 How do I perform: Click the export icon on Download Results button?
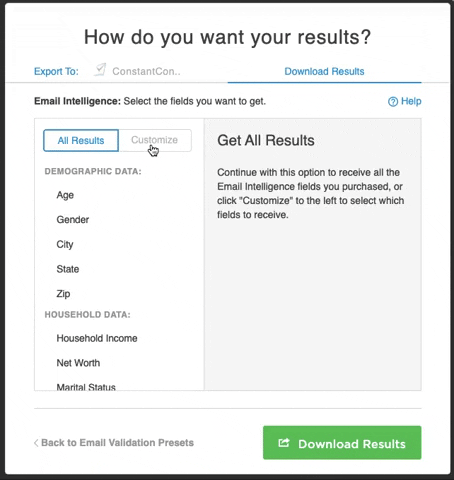[284, 443]
